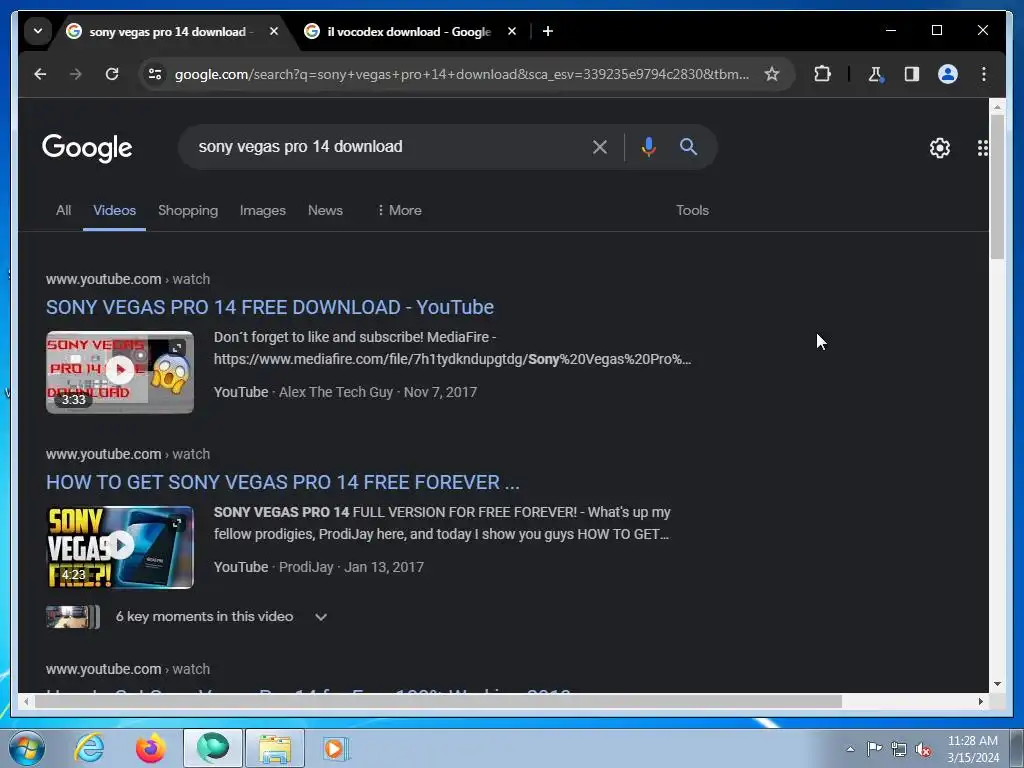Open Google quick settings gear

[x=940, y=148]
